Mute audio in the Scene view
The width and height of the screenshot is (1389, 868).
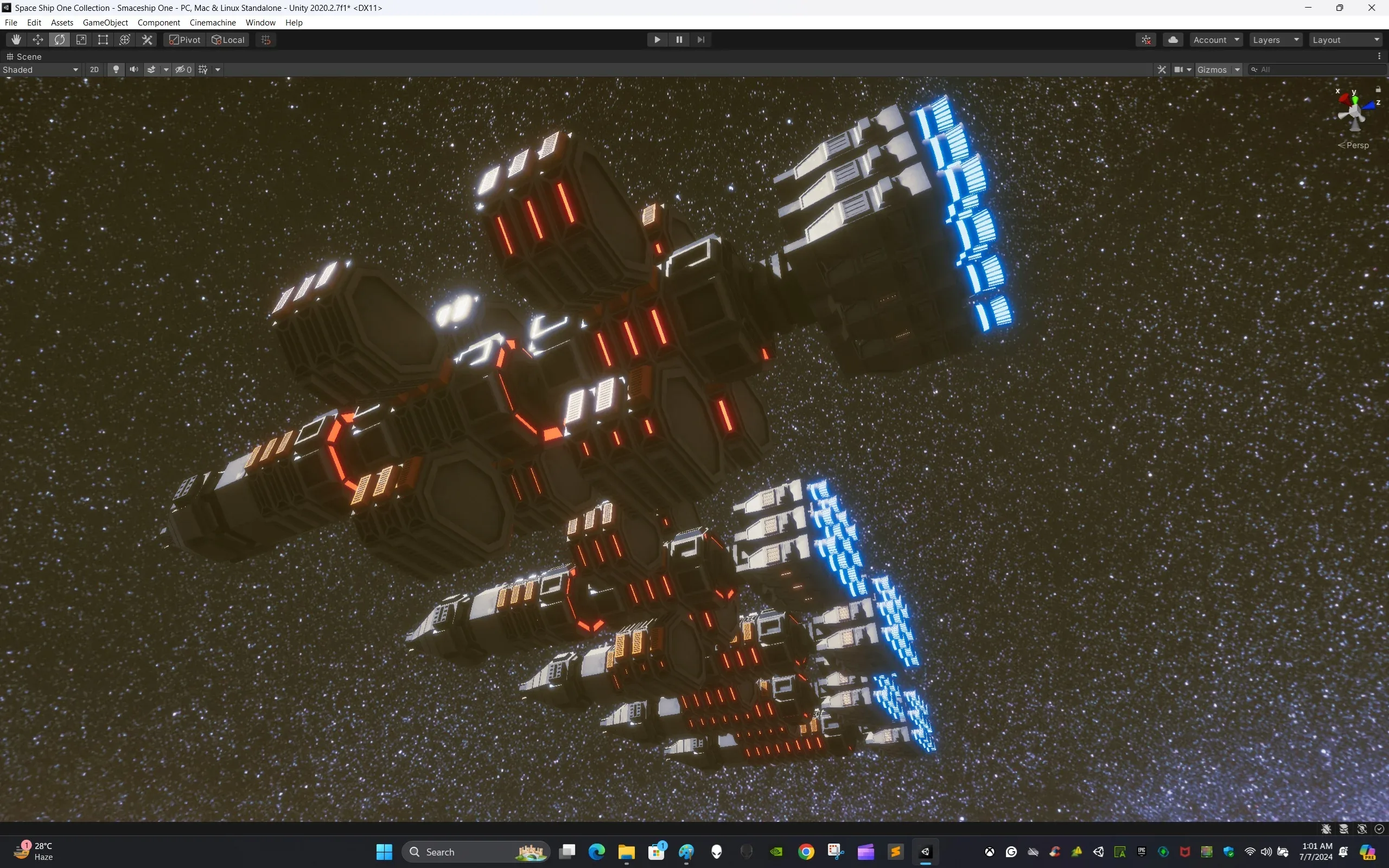pos(133,69)
